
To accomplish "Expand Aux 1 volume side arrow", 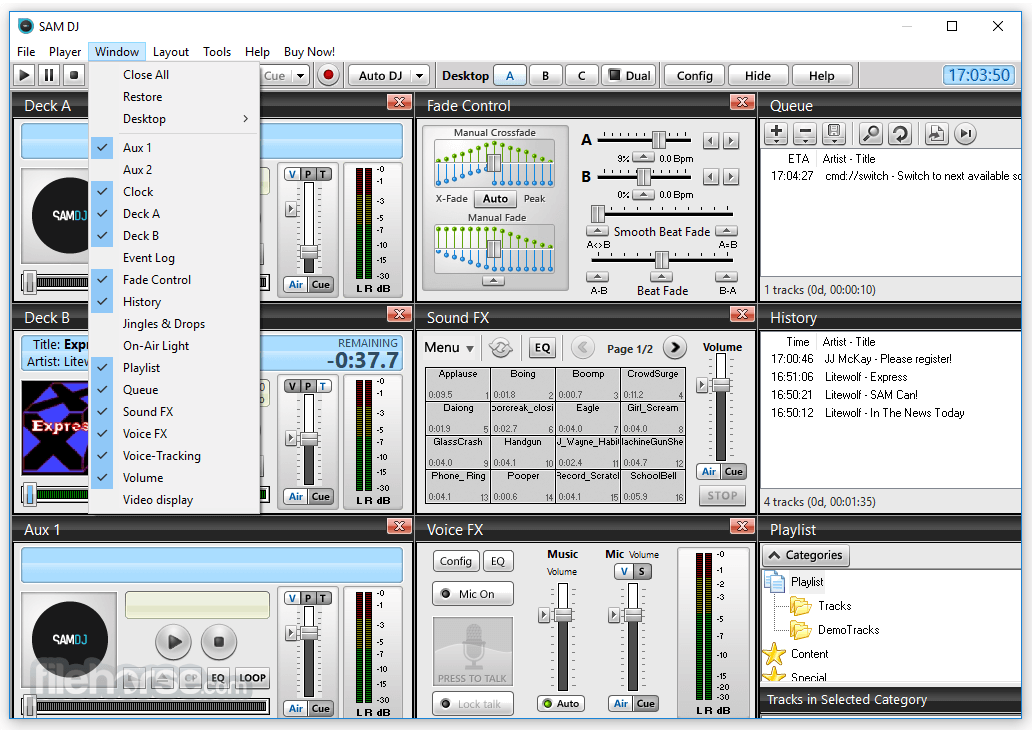I will [x=291, y=633].
